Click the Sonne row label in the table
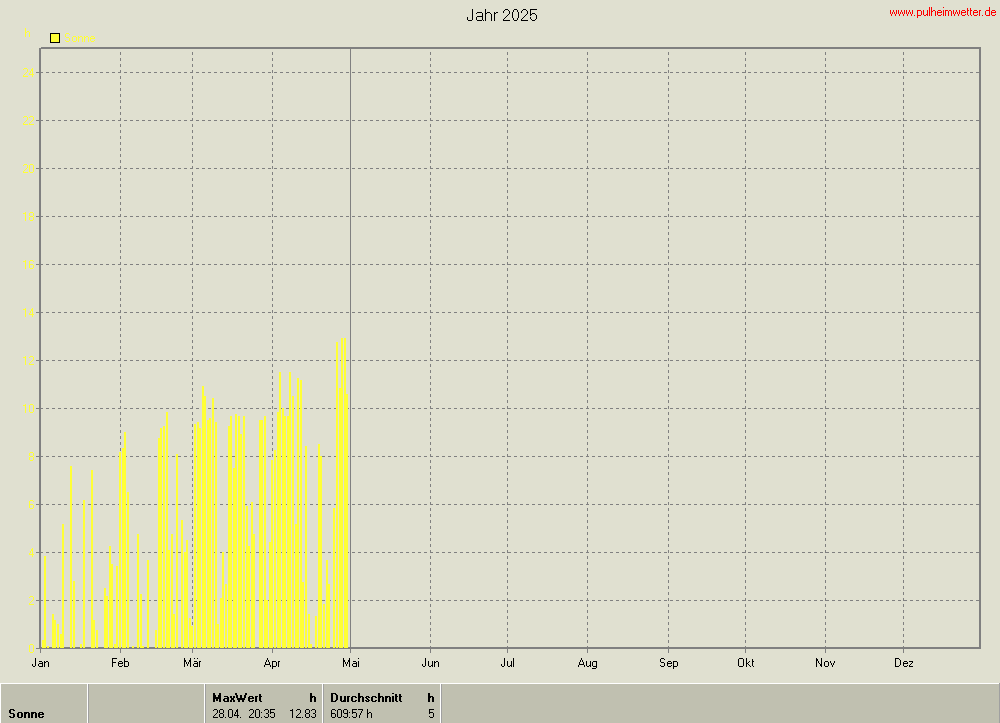The height and width of the screenshot is (723, 1000). 26,714
